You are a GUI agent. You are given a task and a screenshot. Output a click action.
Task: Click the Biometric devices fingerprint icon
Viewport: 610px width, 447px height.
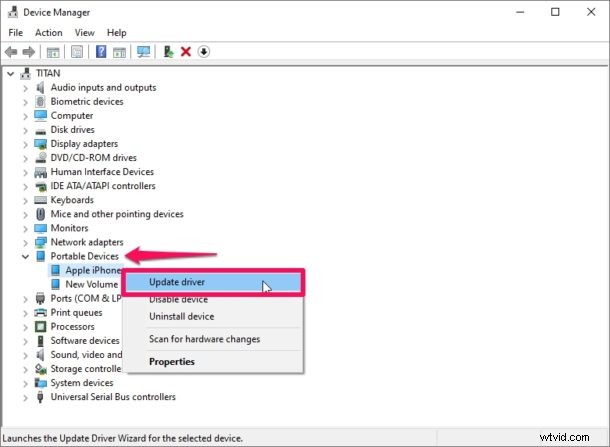click(x=40, y=102)
